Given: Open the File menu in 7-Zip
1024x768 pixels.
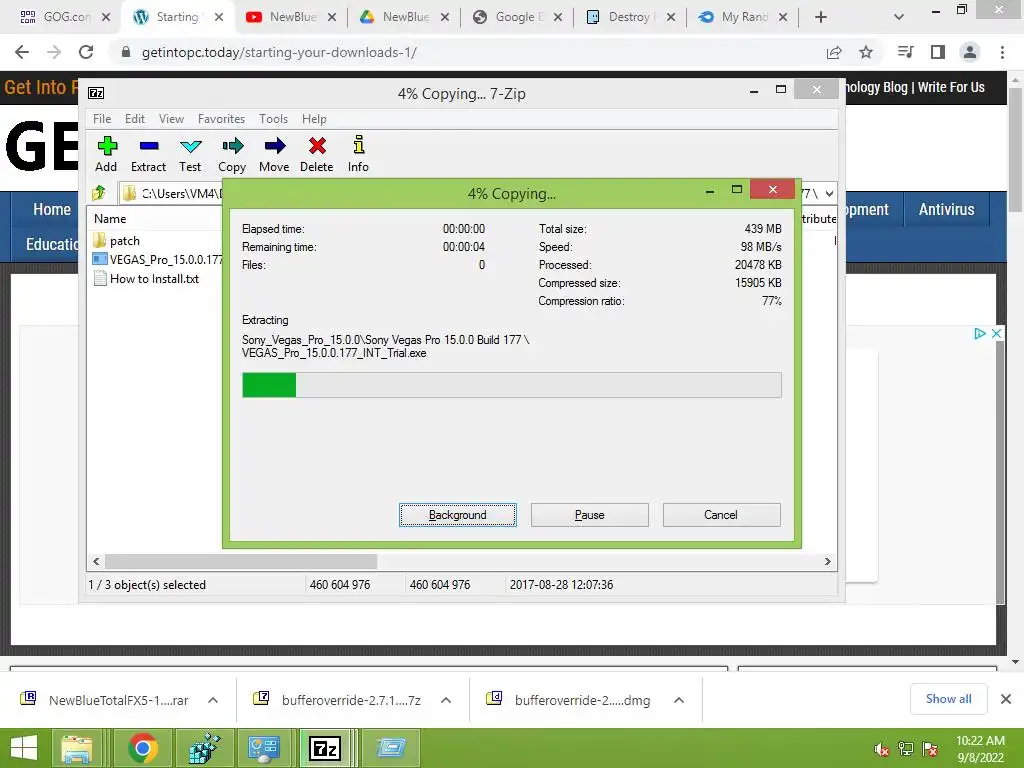Looking at the screenshot, I should (102, 119).
